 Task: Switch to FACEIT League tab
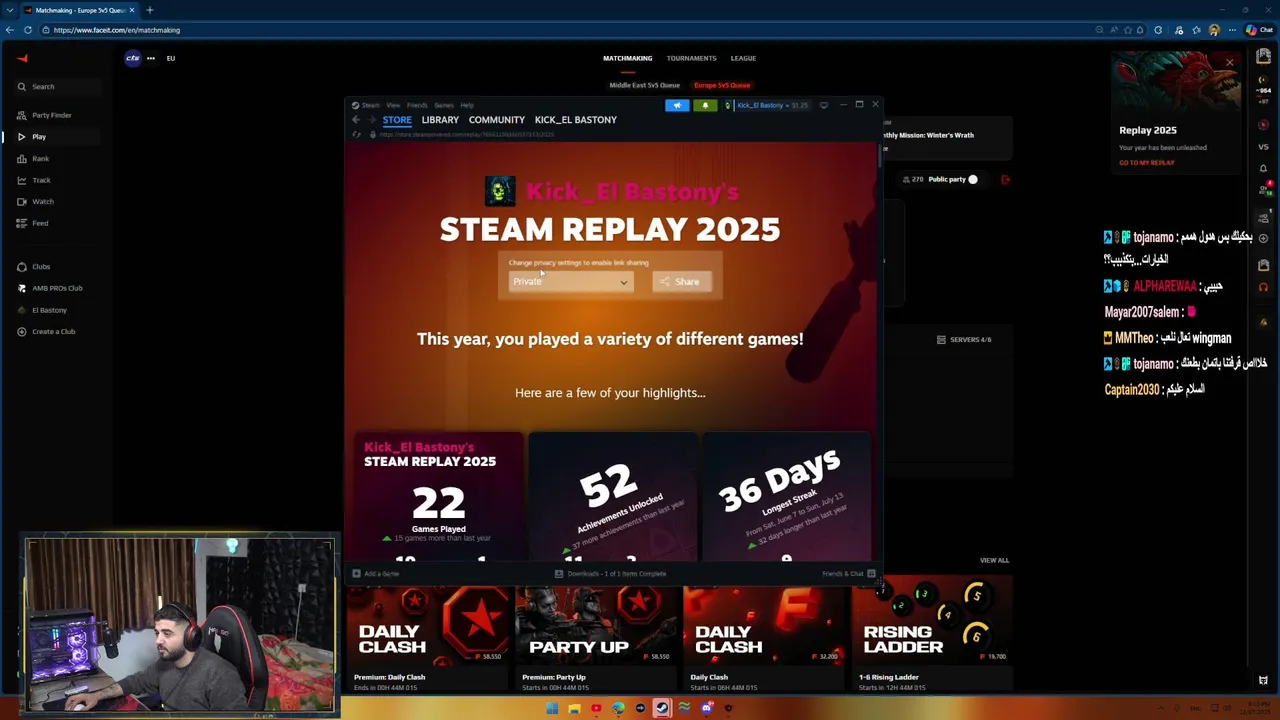point(743,58)
